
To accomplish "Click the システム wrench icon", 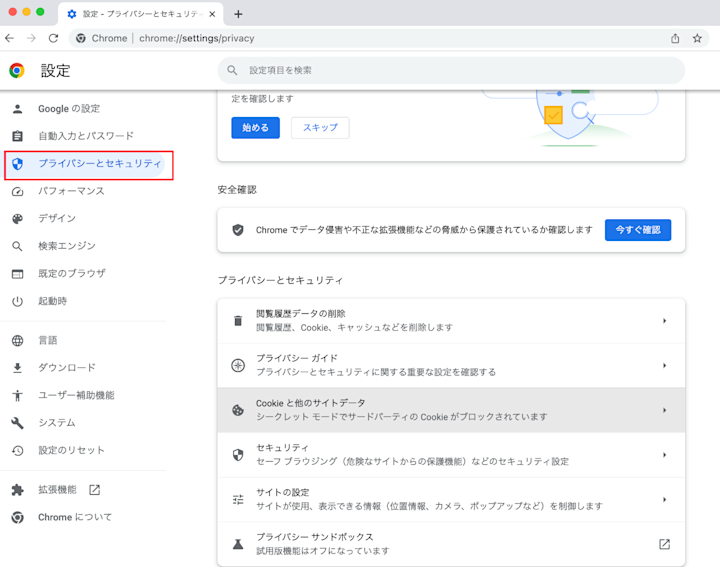I will [17, 423].
